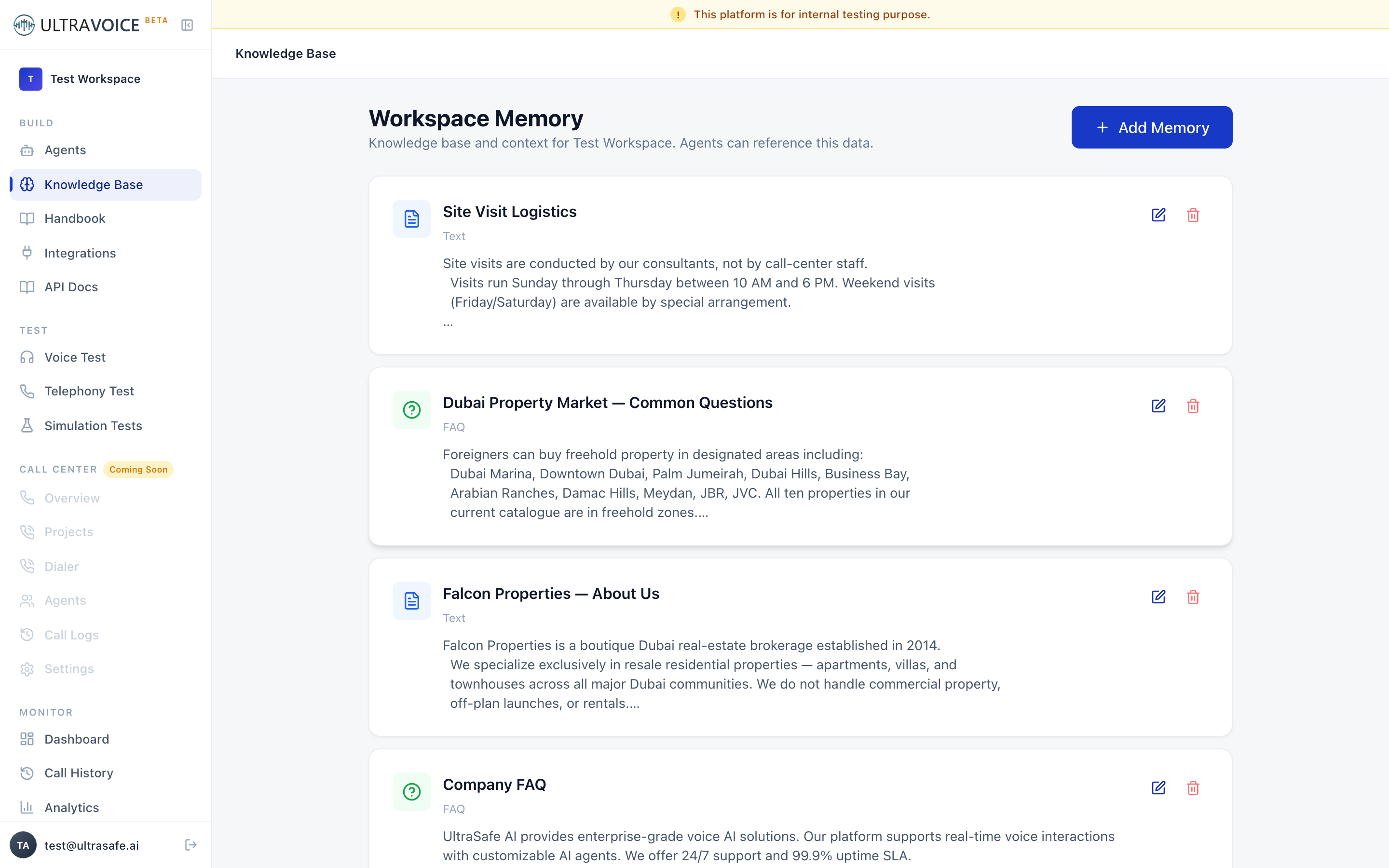Screen dimensions: 1389x868
Task: Click the warning icon in the testing banner
Action: 678,14
